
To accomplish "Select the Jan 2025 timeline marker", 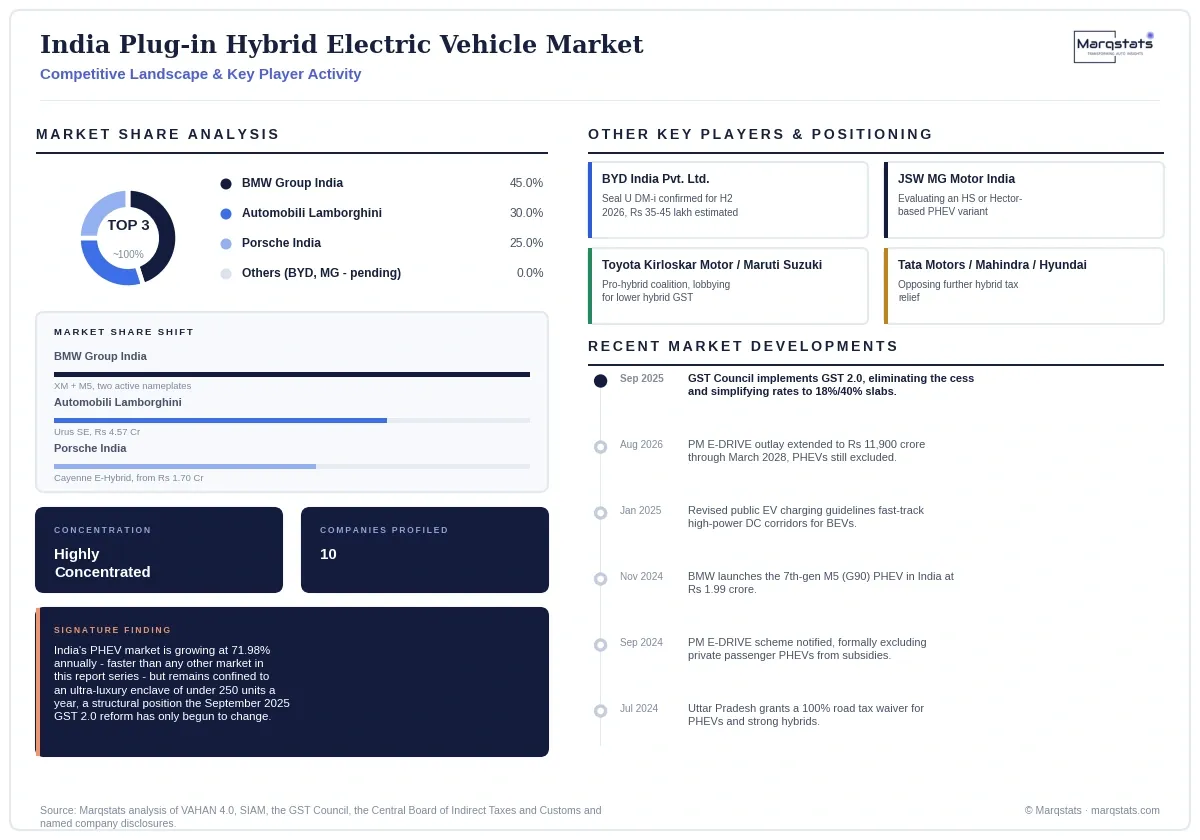I will 600,513.
